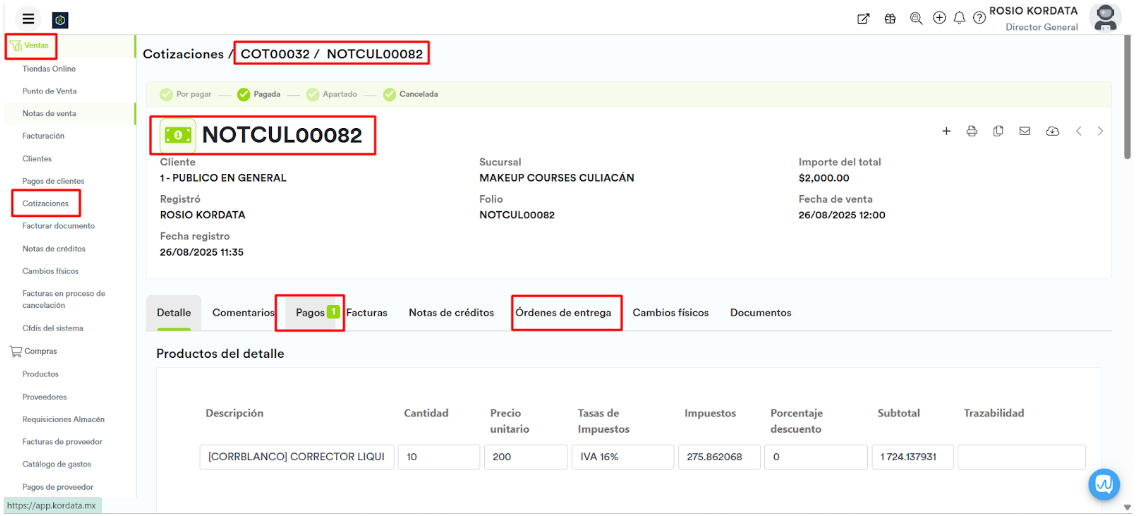Click the search magnifier icon in header
The width and height of the screenshot is (1137, 516).
(916, 18)
